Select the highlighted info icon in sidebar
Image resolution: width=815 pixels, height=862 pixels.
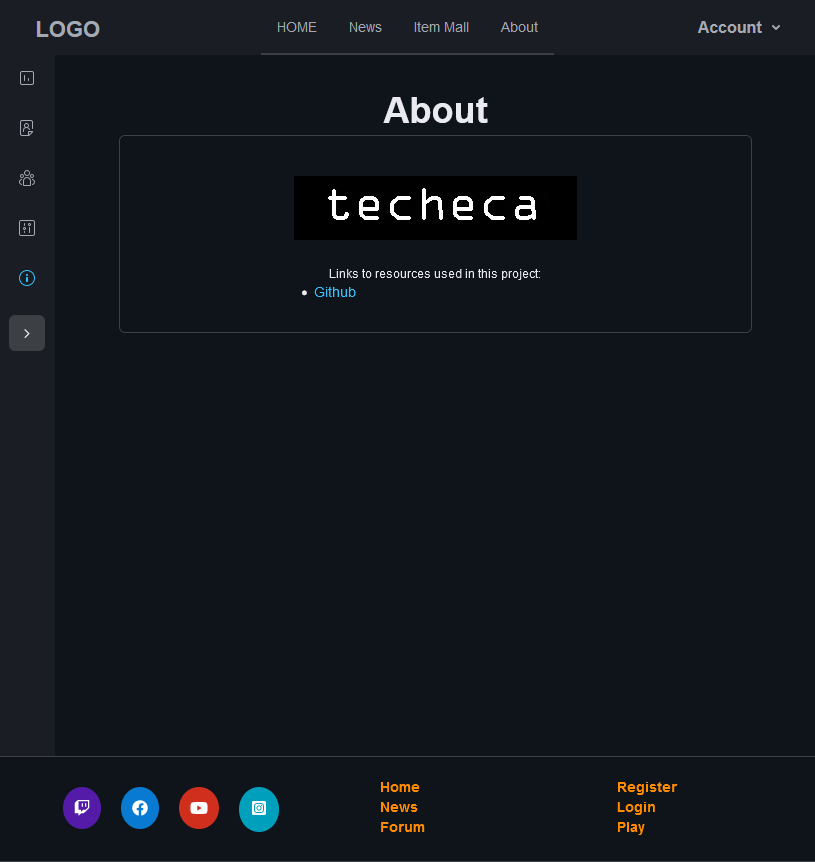27,278
